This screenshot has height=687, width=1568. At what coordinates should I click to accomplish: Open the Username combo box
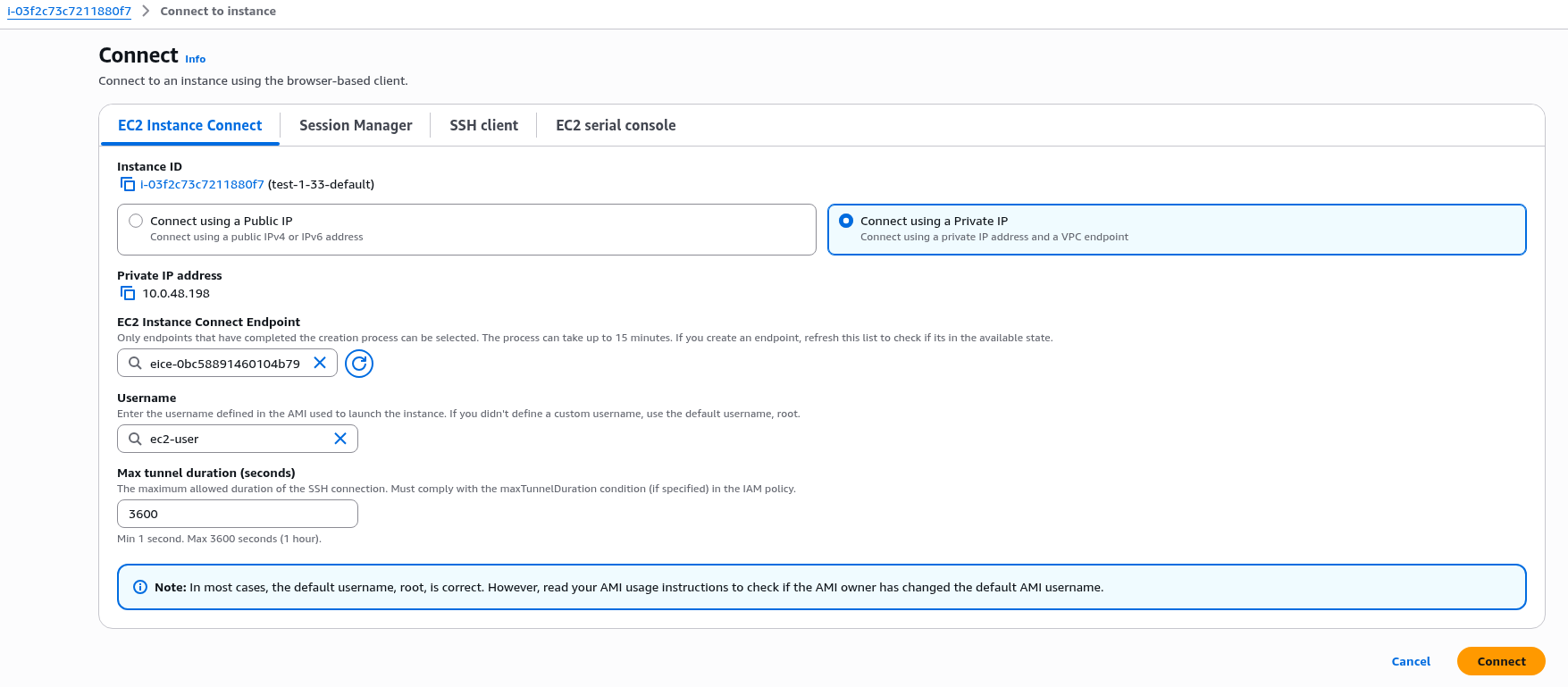coord(238,439)
